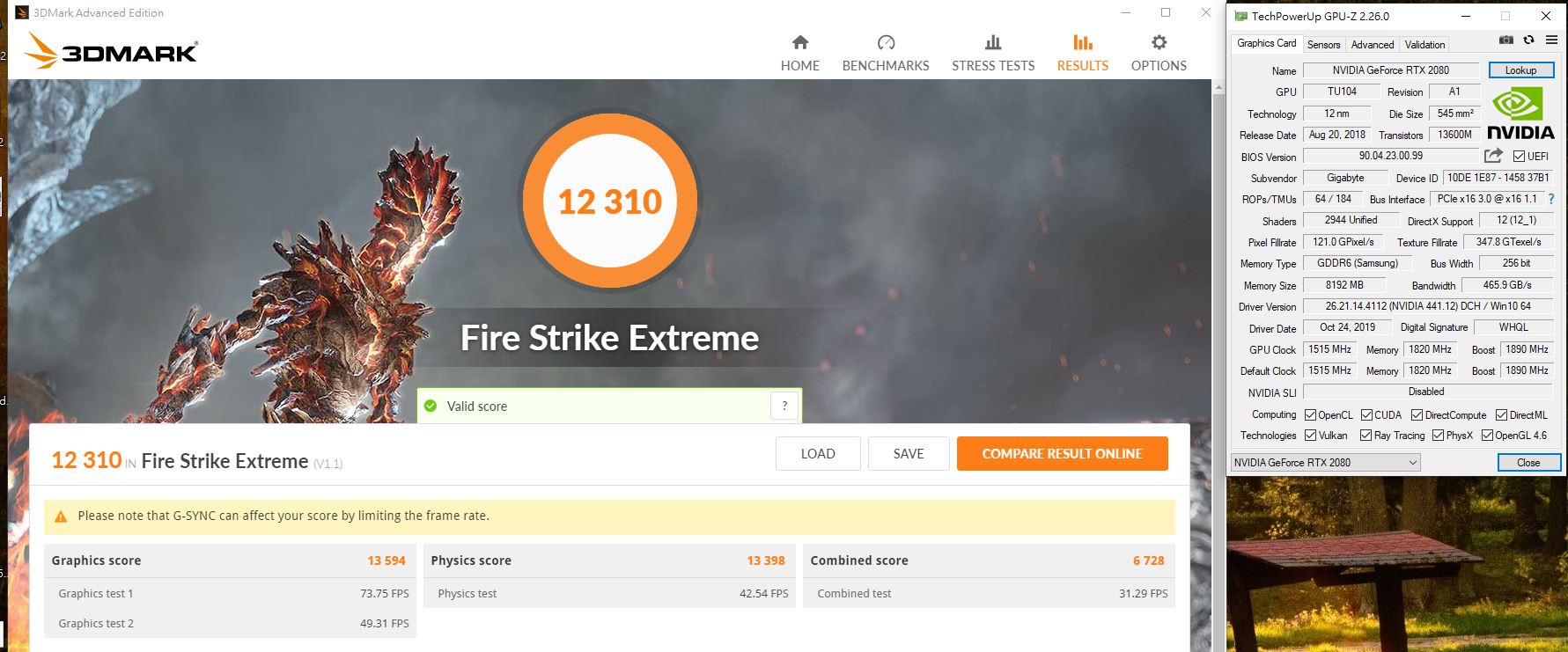The width and height of the screenshot is (1568, 652).
Task: Toggle the OpenCL checkbox
Action: (1310, 415)
